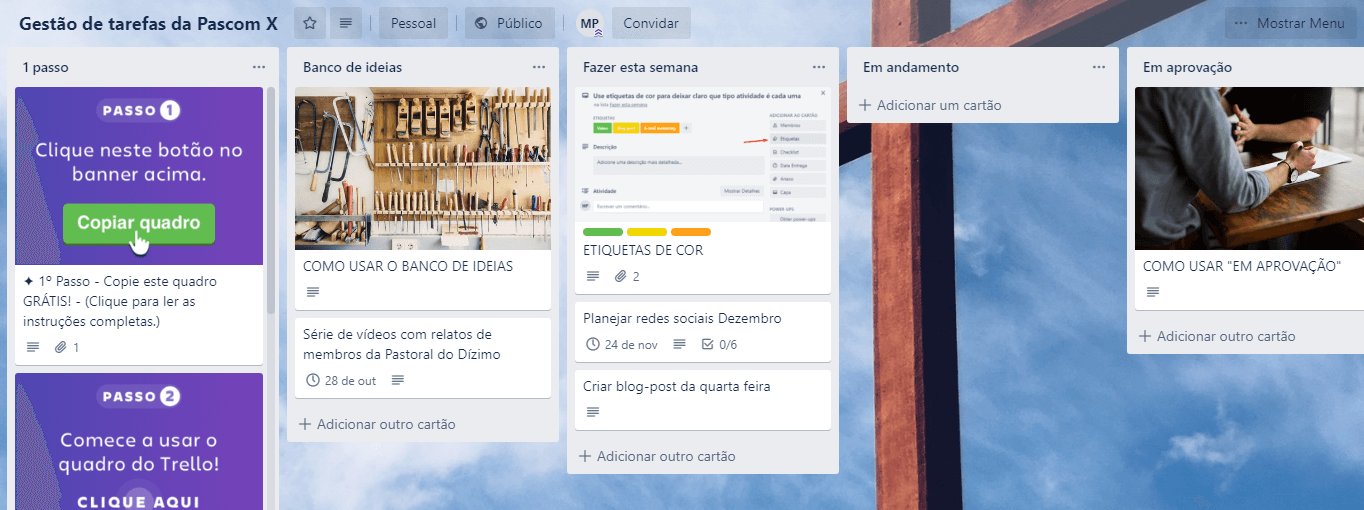This screenshot has width=1364, height=510.
Task: Click the 28 de out due date badge
Action: pos(340,381)
